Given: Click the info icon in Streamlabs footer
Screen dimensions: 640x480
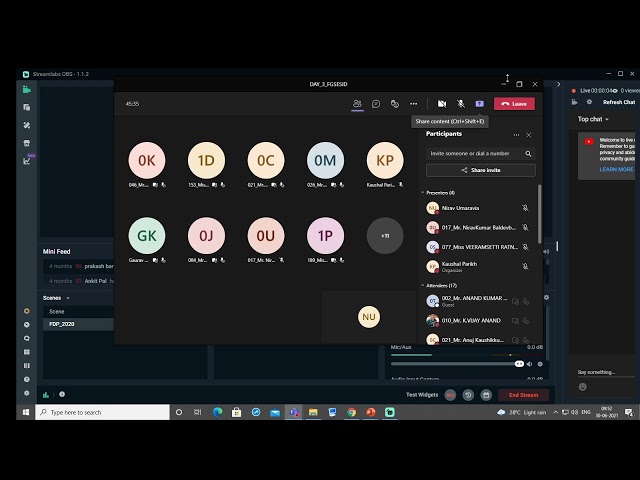Looking at the screenshot, I should tap(62, 394).
